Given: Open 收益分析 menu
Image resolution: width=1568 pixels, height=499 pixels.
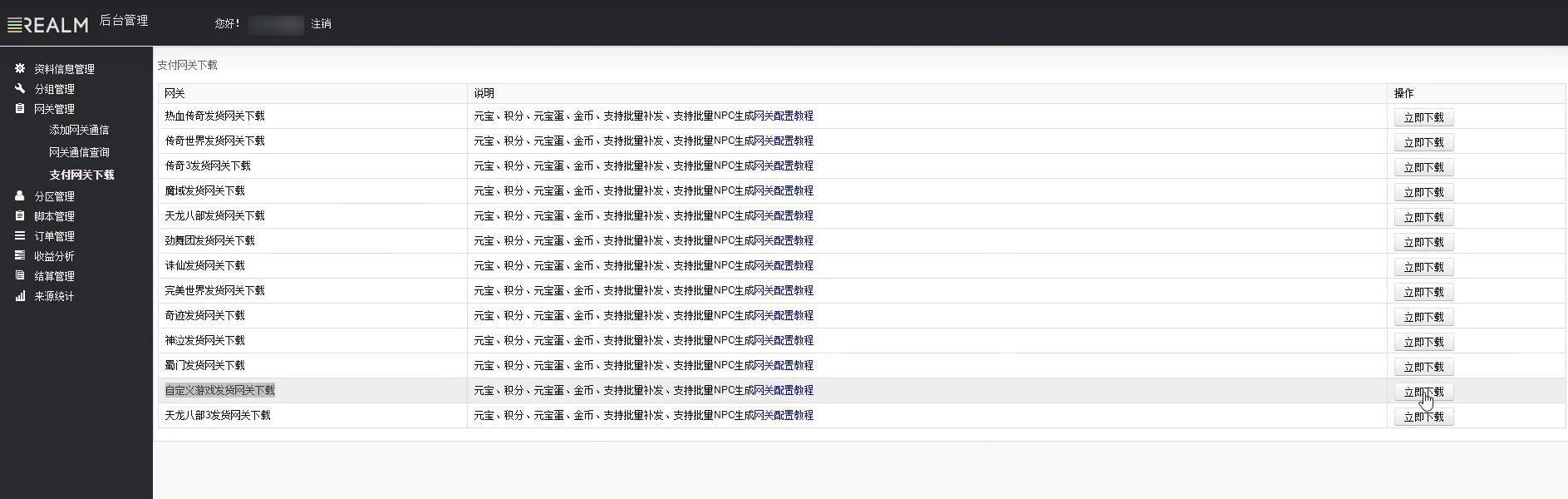Looking at the screenshot, I should click(x=54, y=256).
